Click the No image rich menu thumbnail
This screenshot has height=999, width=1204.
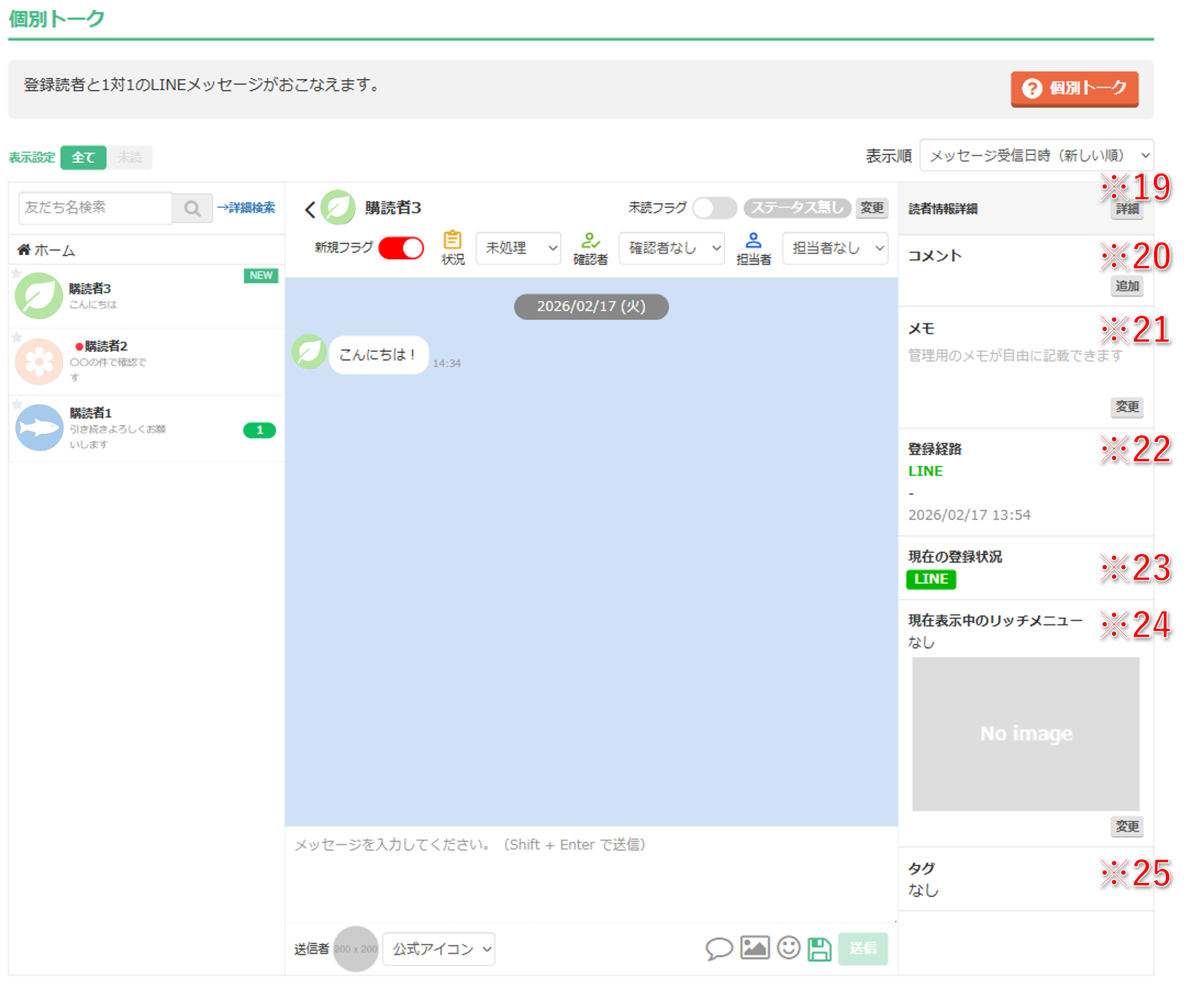click(1025, 734)
